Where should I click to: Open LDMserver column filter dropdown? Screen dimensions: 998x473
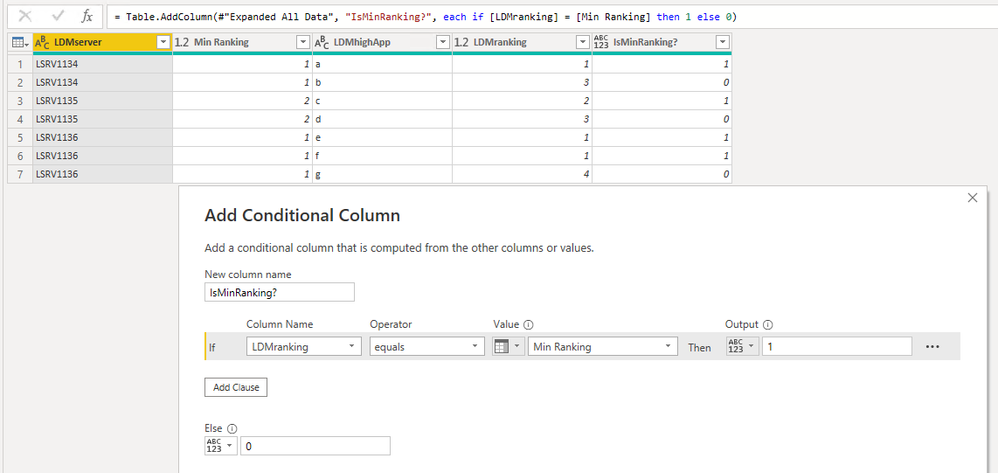tap(163, 43)
